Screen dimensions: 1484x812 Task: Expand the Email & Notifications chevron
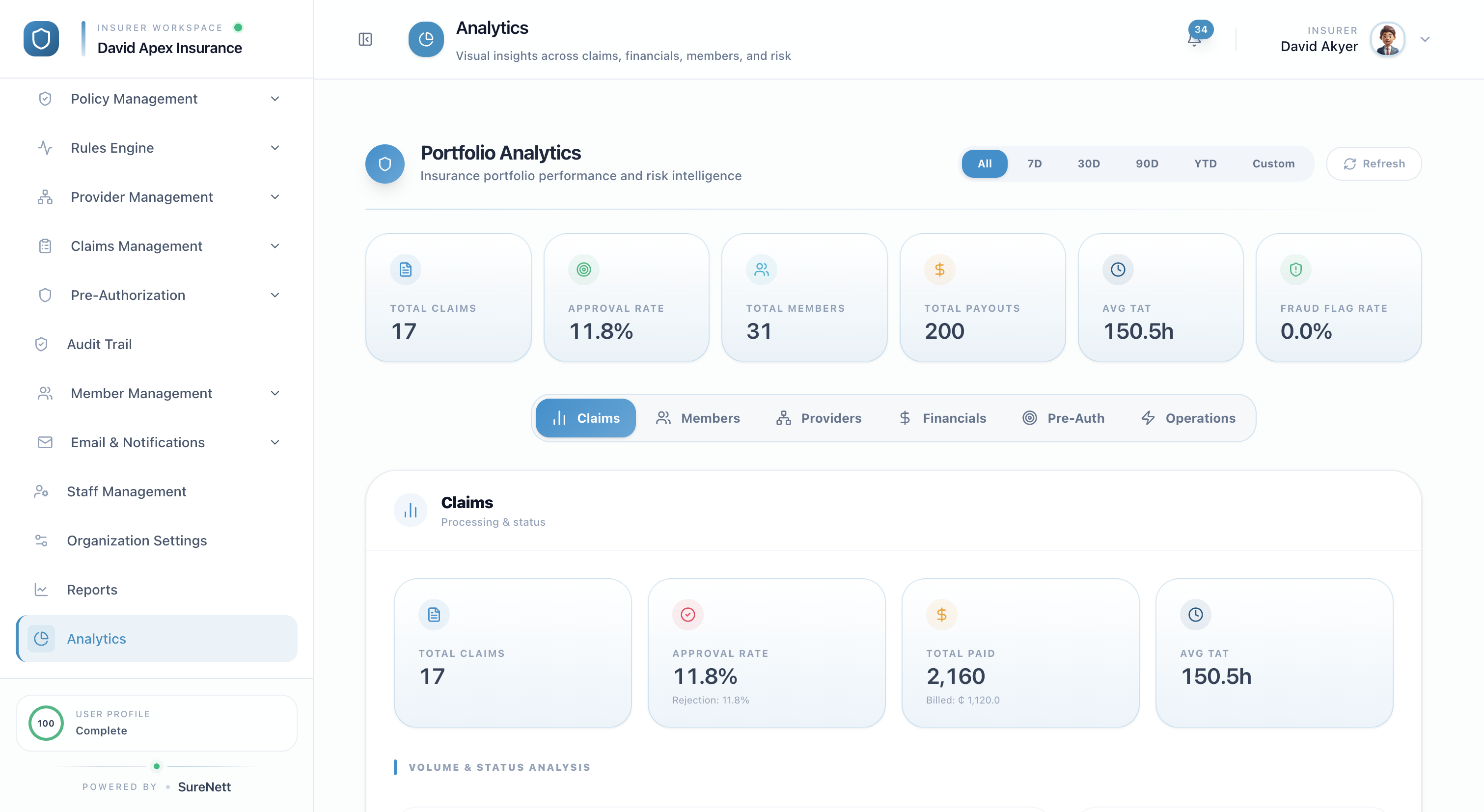[275, 442]
